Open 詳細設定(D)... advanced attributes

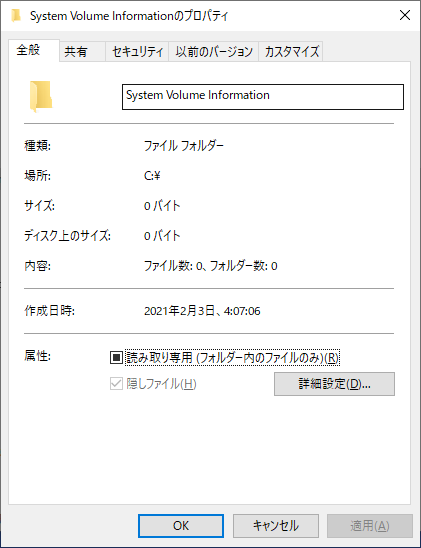pyautogui.click(x=334, y=384)
